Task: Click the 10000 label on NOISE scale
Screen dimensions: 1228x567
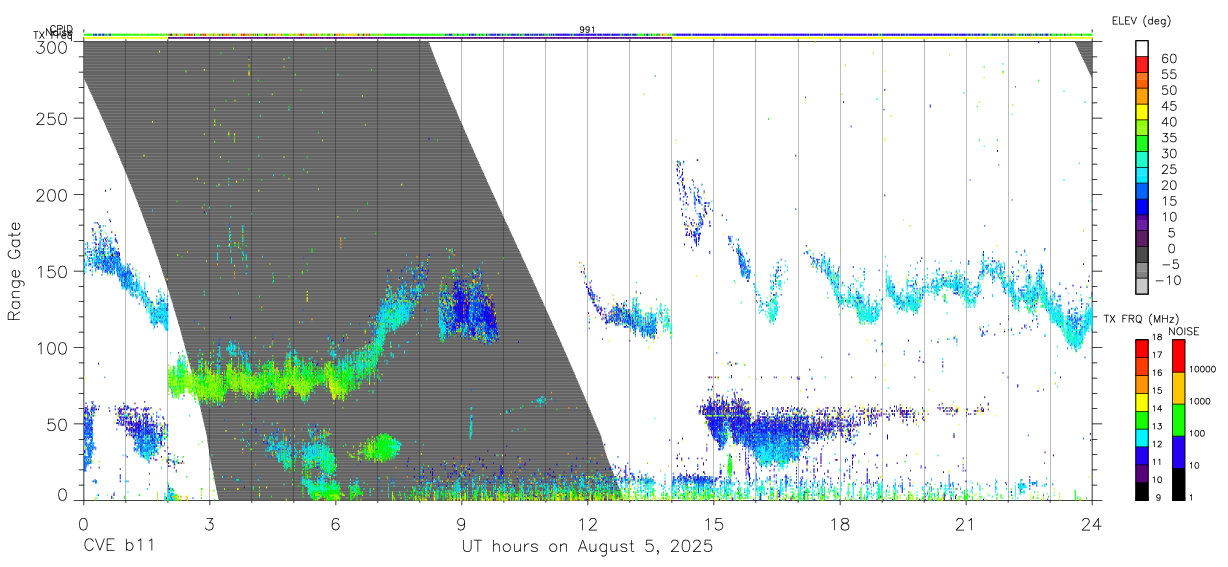Action: (1204, 368)
